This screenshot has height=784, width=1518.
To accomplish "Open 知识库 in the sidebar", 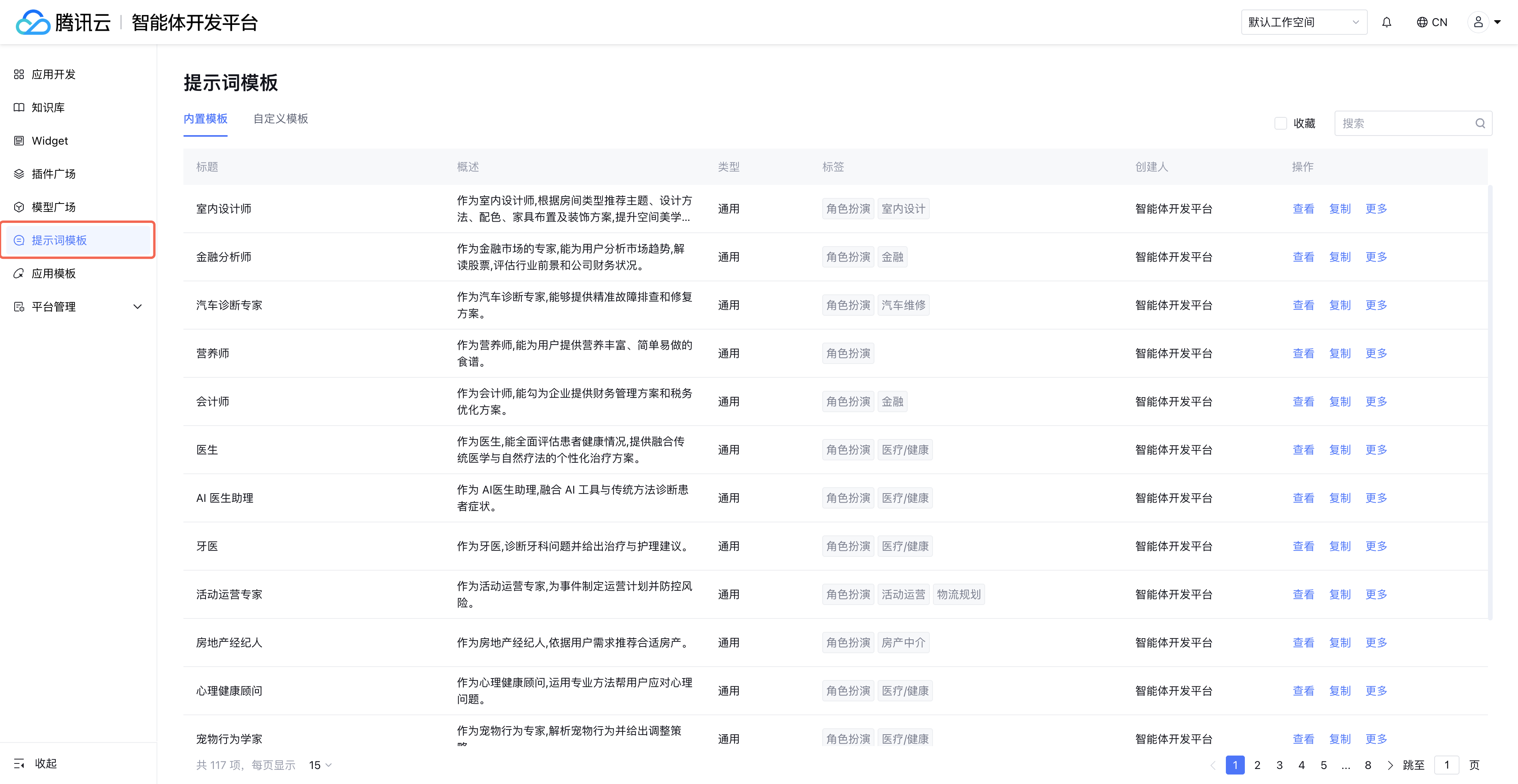I will click(48, 107).
